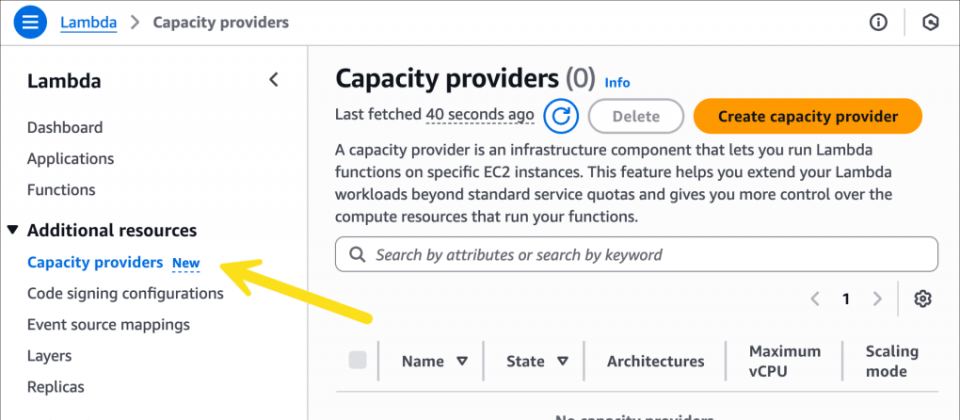The image size is (960, 420).
Task: Toggle the select-all checkbox in table header
Action: click(357, 361)
